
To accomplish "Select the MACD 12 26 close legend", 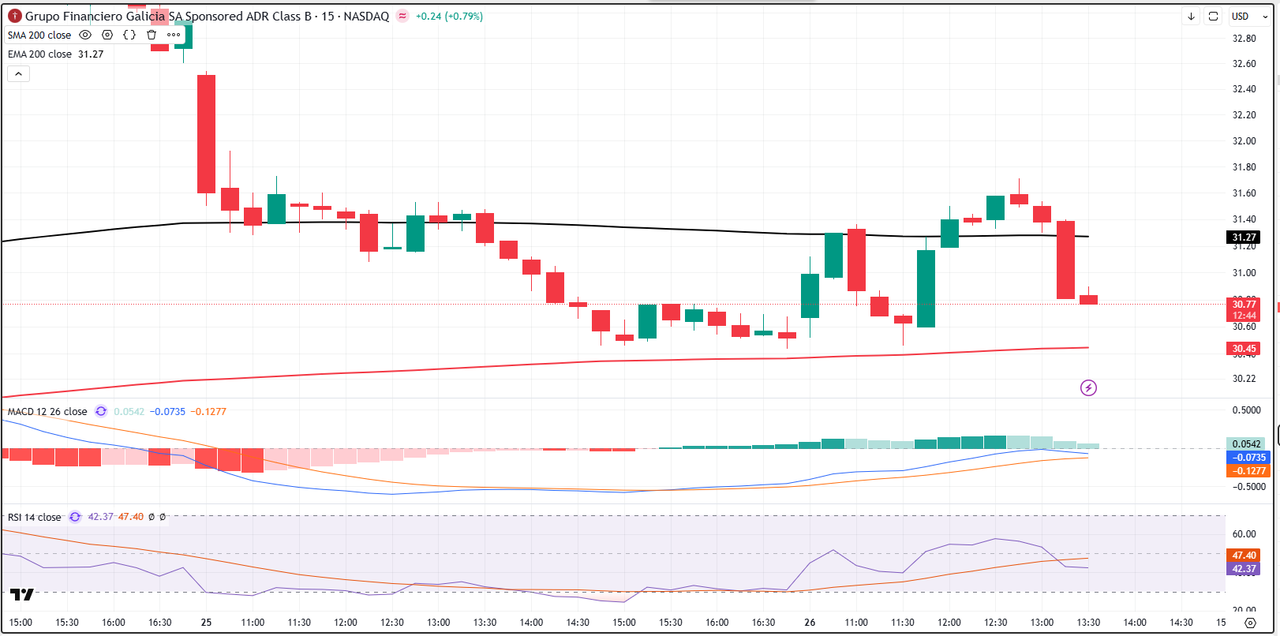I will pos(47,411).
